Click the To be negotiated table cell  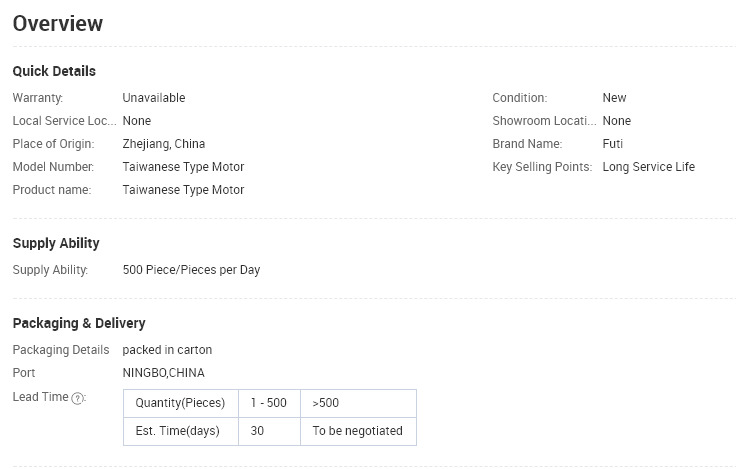359,431
